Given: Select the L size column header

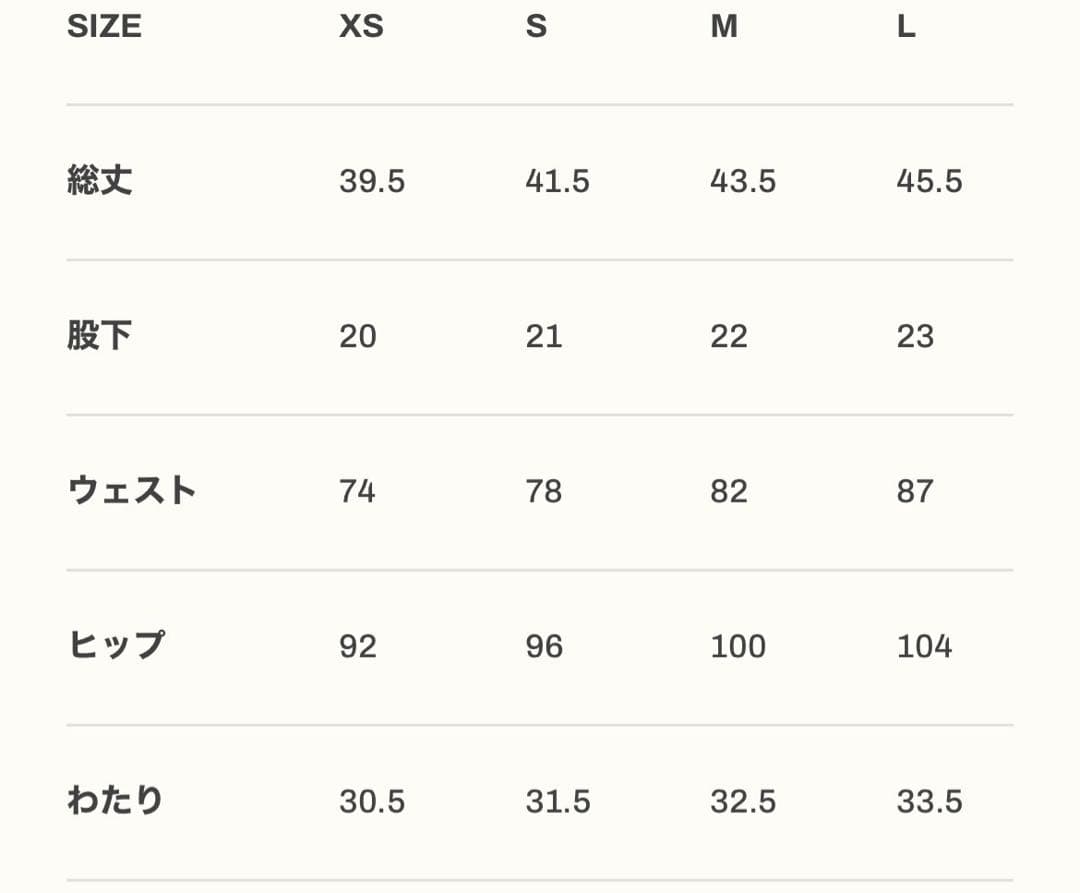Looking at the screenshot, I should click(x=905, y=27).
